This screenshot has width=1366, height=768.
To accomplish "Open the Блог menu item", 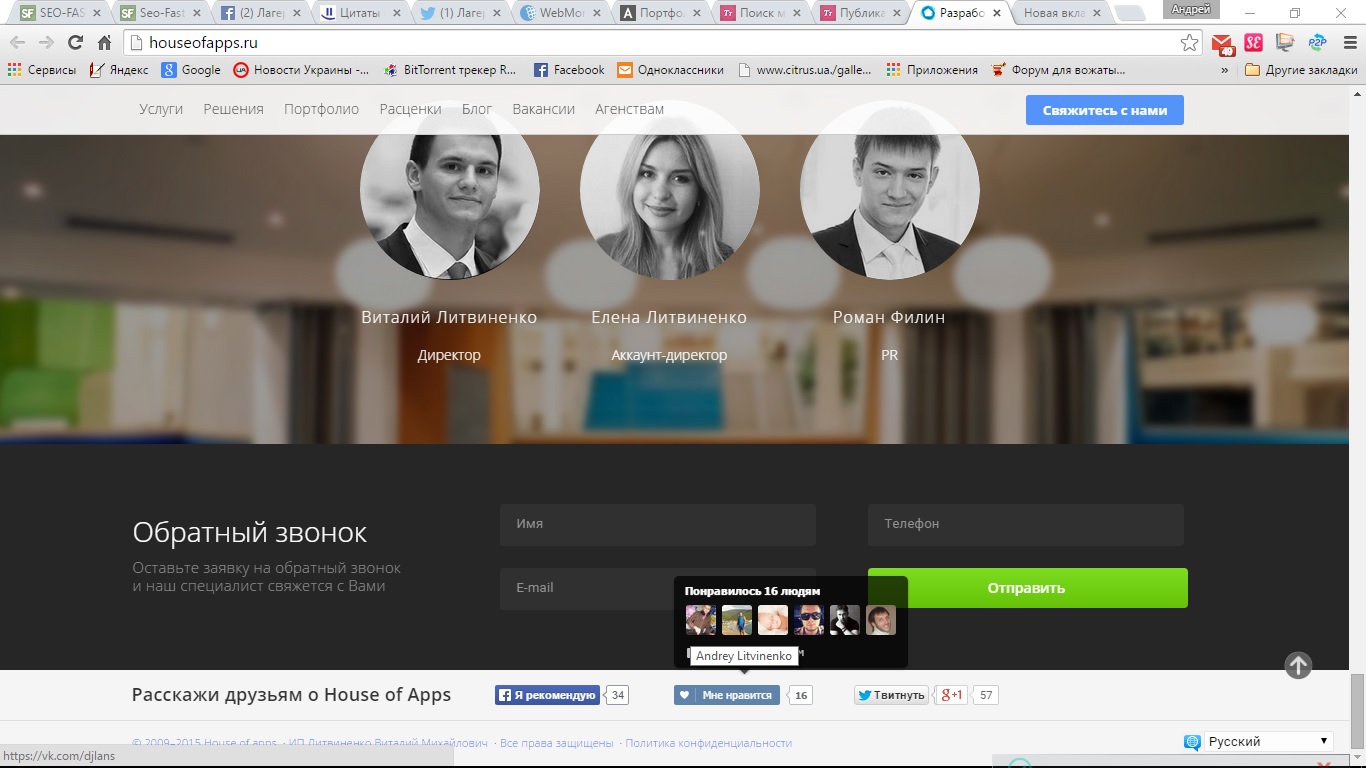I will 477,109.
